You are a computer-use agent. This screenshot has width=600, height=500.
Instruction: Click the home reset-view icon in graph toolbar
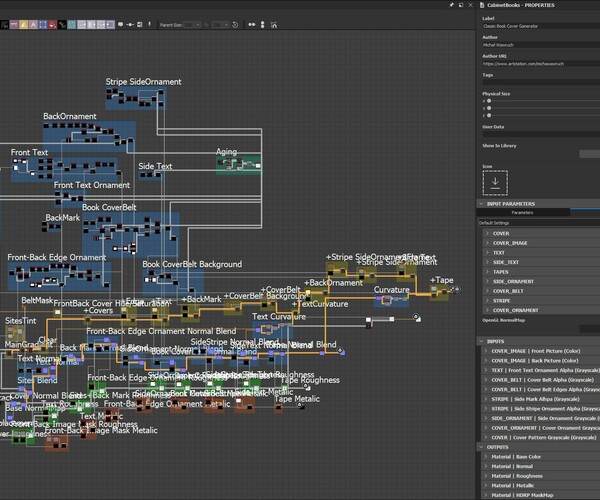[274, 25]
